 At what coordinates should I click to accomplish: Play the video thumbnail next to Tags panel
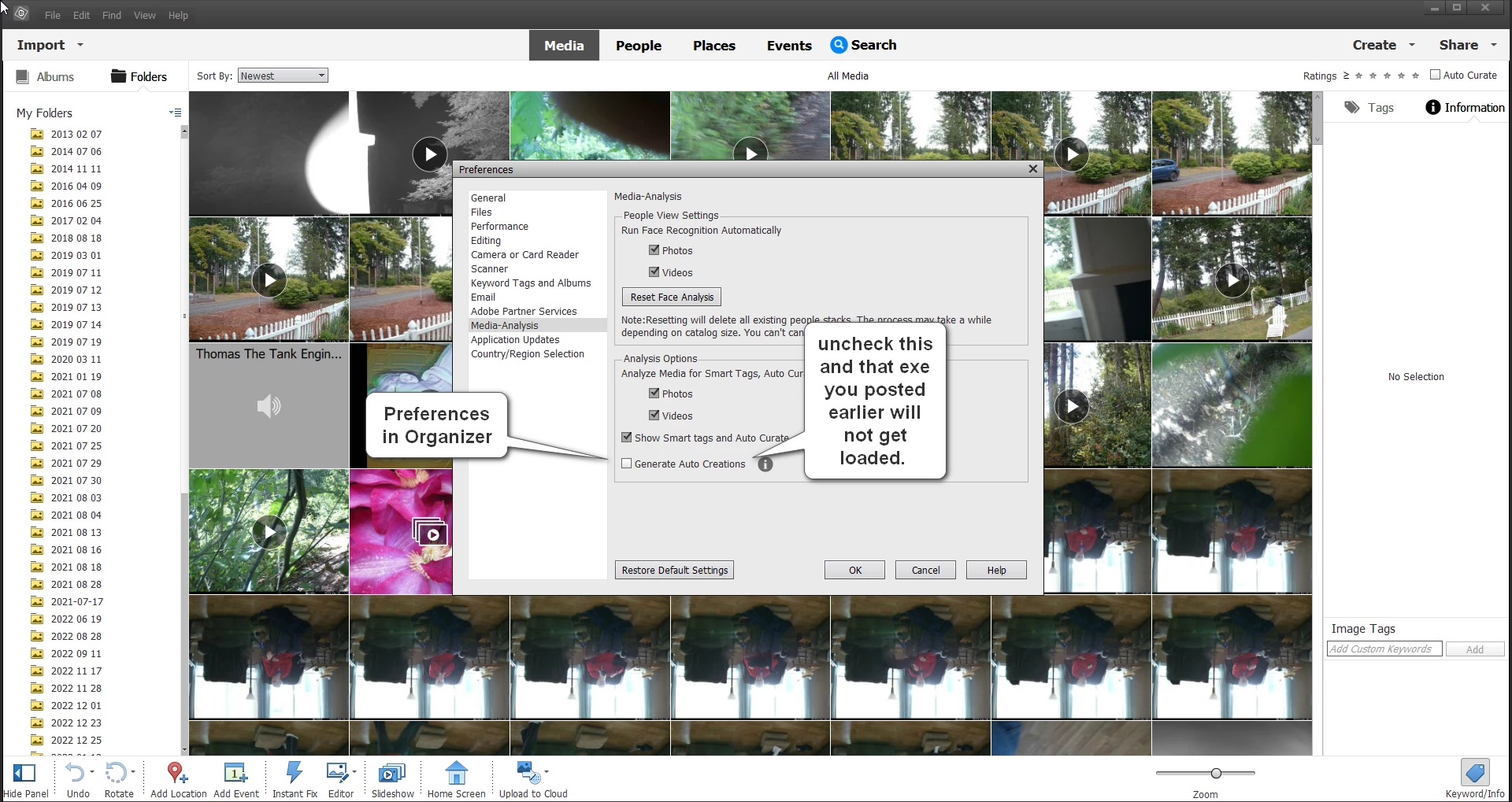[1232, 279]
